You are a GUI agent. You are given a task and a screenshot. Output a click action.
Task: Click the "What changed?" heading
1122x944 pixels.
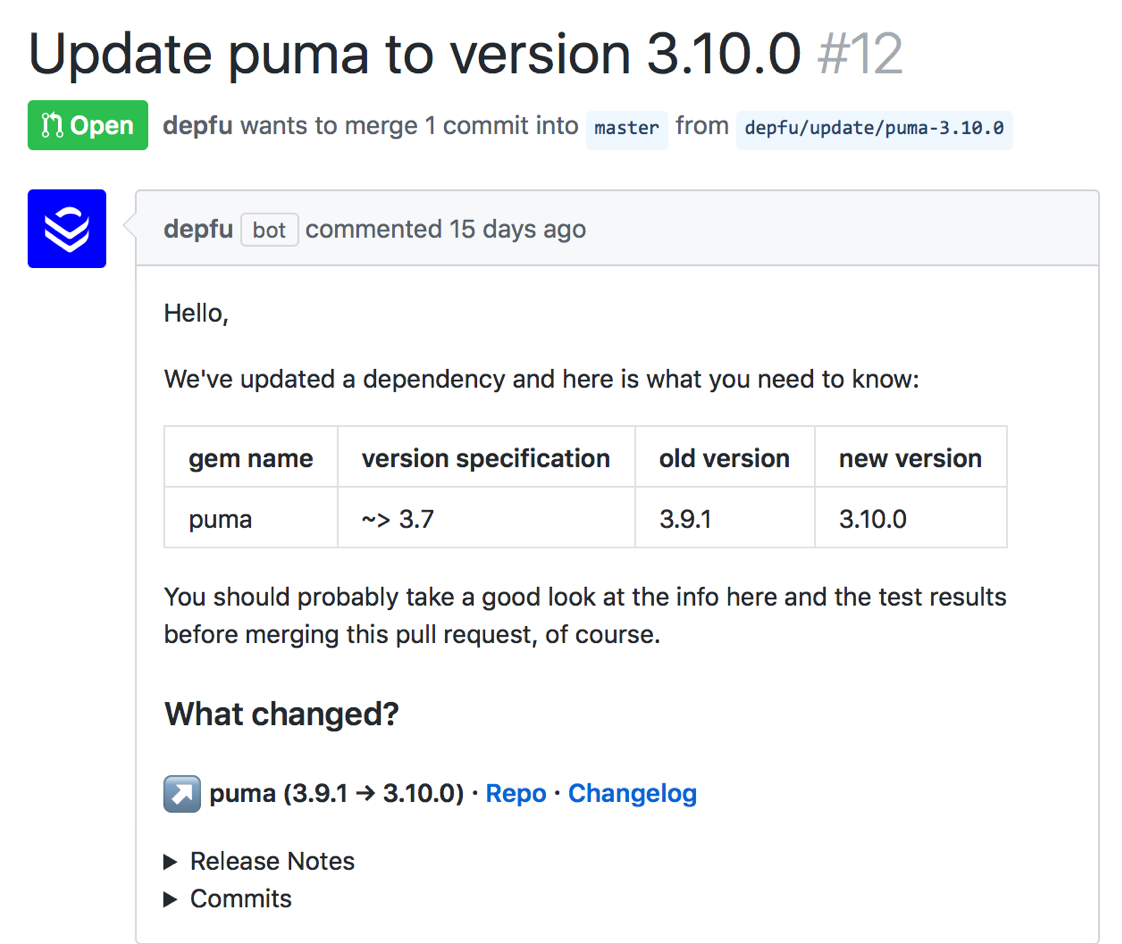click(x=282, y=714)
